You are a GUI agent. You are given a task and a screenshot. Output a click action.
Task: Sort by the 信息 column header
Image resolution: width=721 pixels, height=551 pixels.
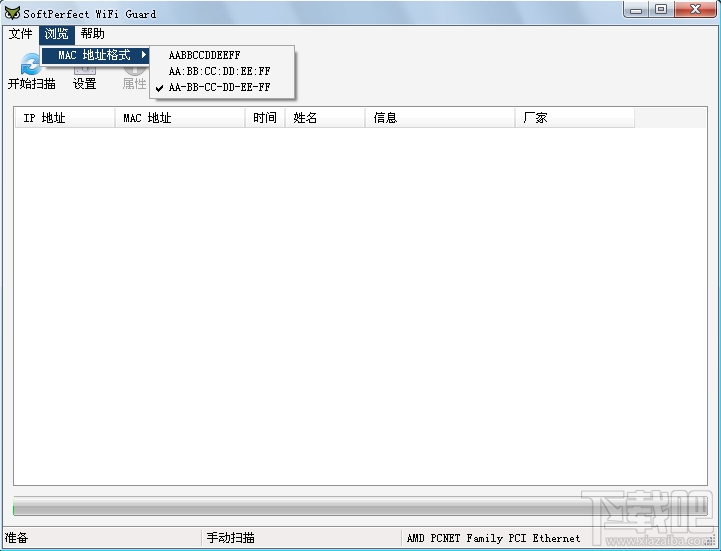coord(440,118)
